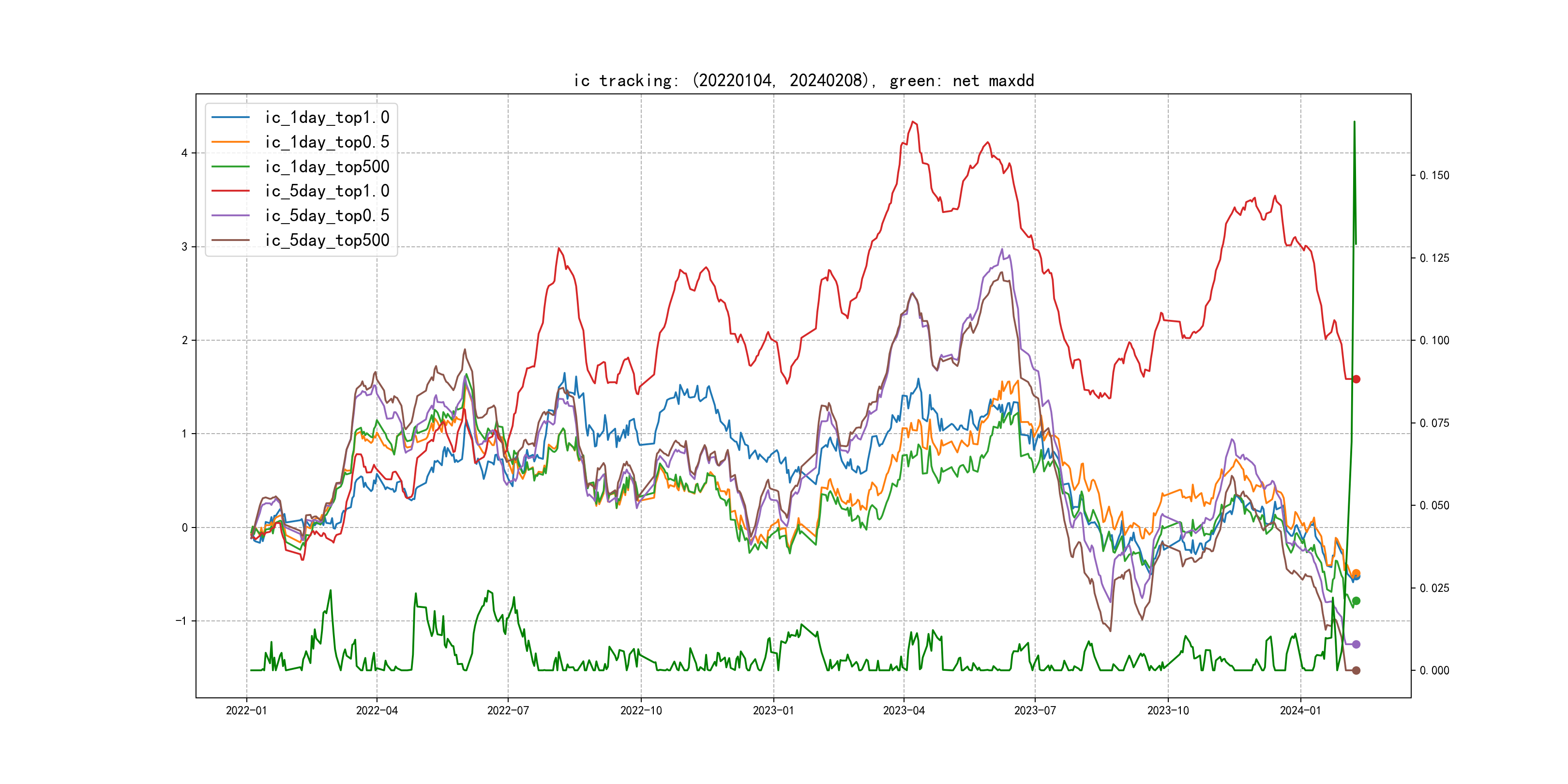The image size is (1568, 784).
Task: Click the purple line swatch in legend
Action: 230,215
